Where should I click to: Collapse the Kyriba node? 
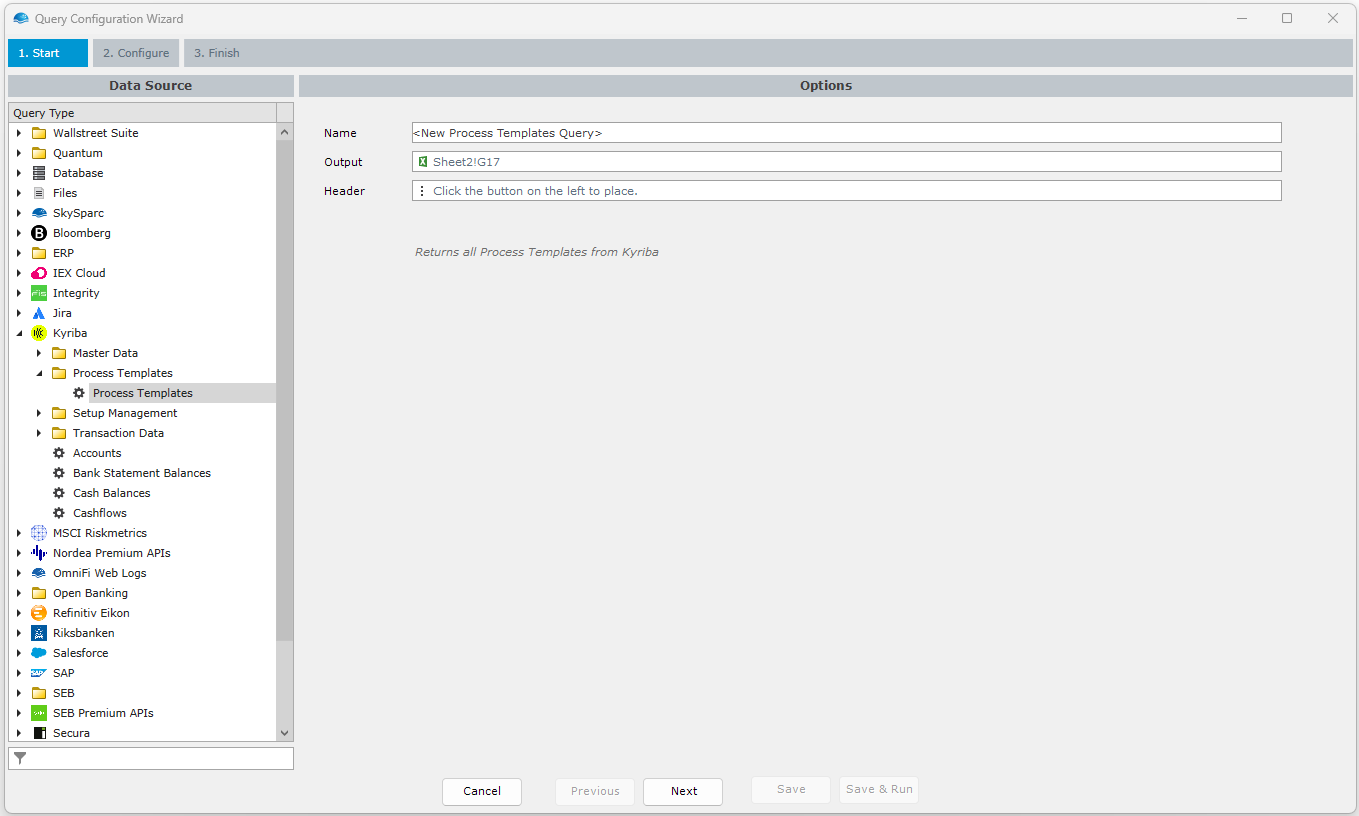click(19, 333)
